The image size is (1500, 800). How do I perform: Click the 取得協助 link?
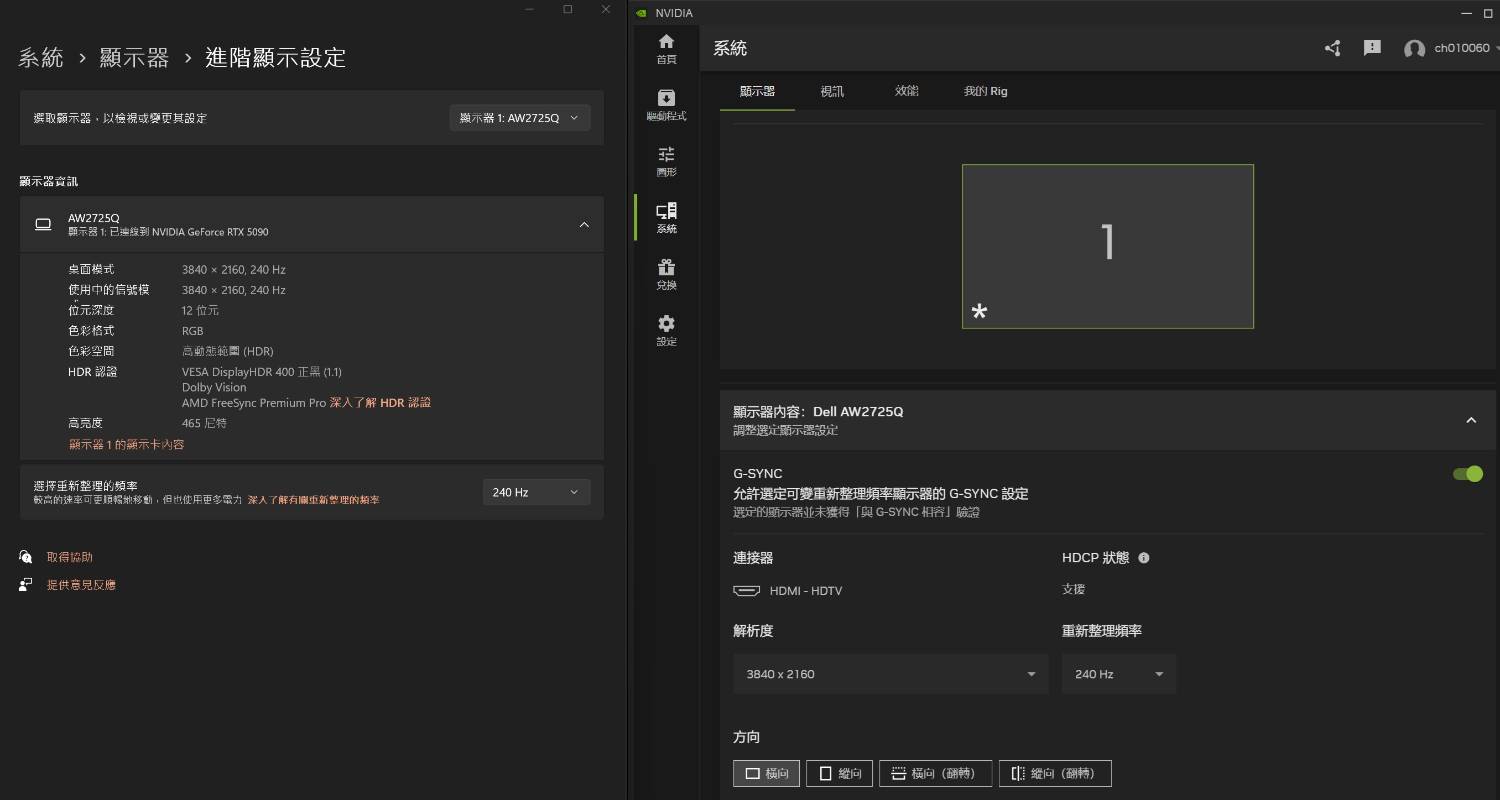(69, 557)
